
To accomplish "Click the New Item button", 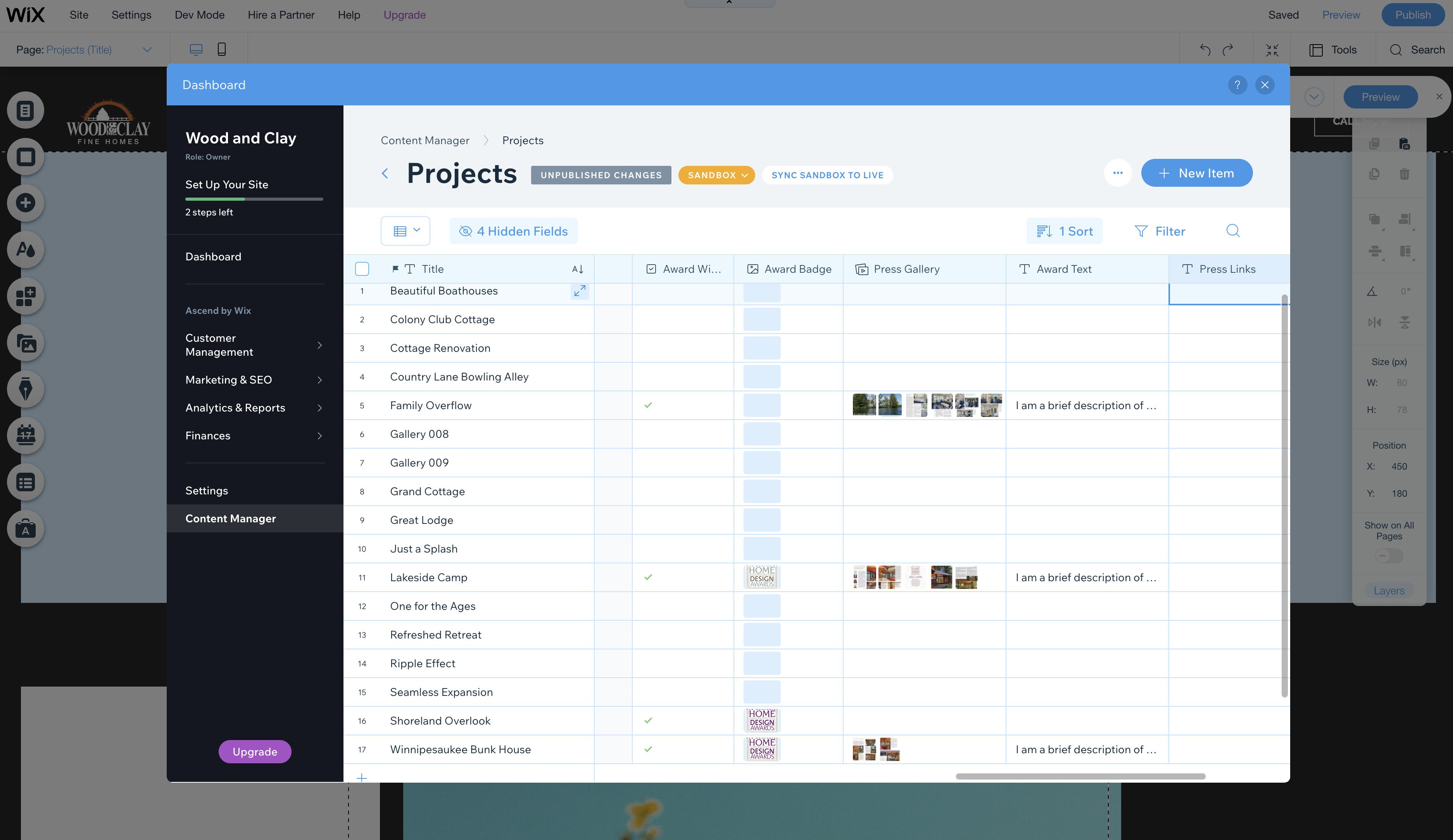I will click(1196, 173).
